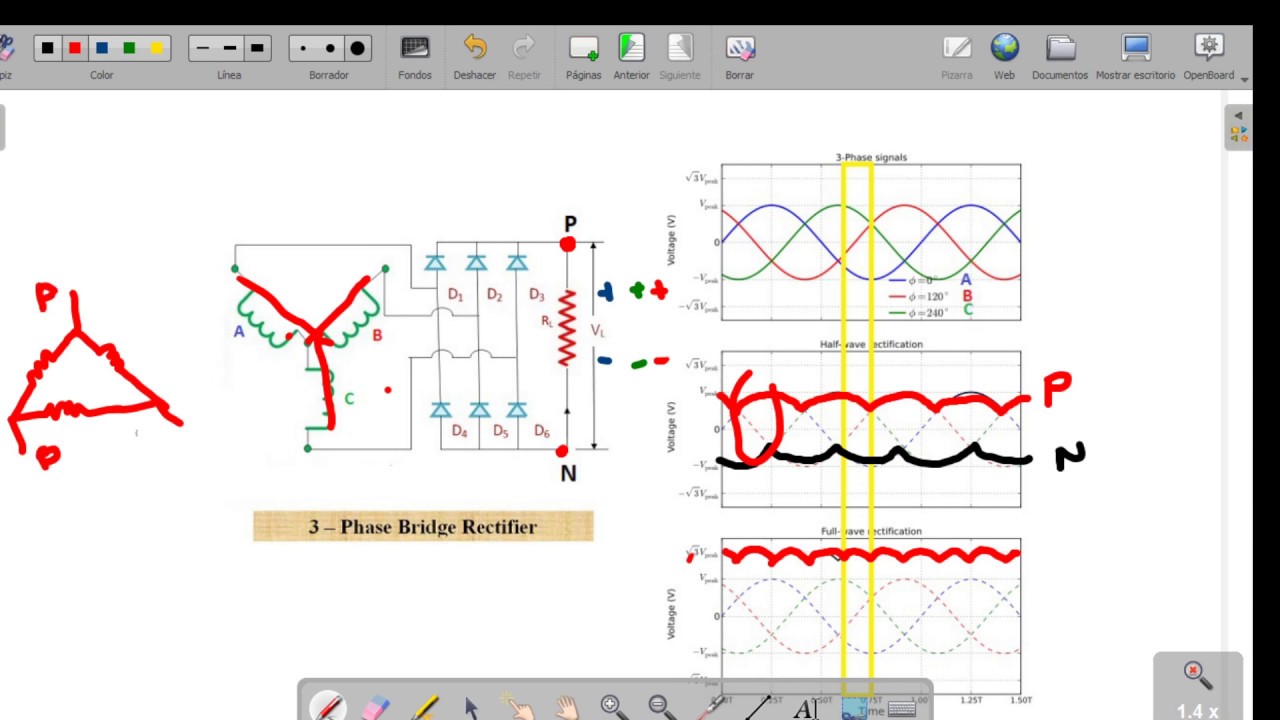This screenshot has width=1280, height=720.
Task: Select the red pen color
Action: point(74,48)
